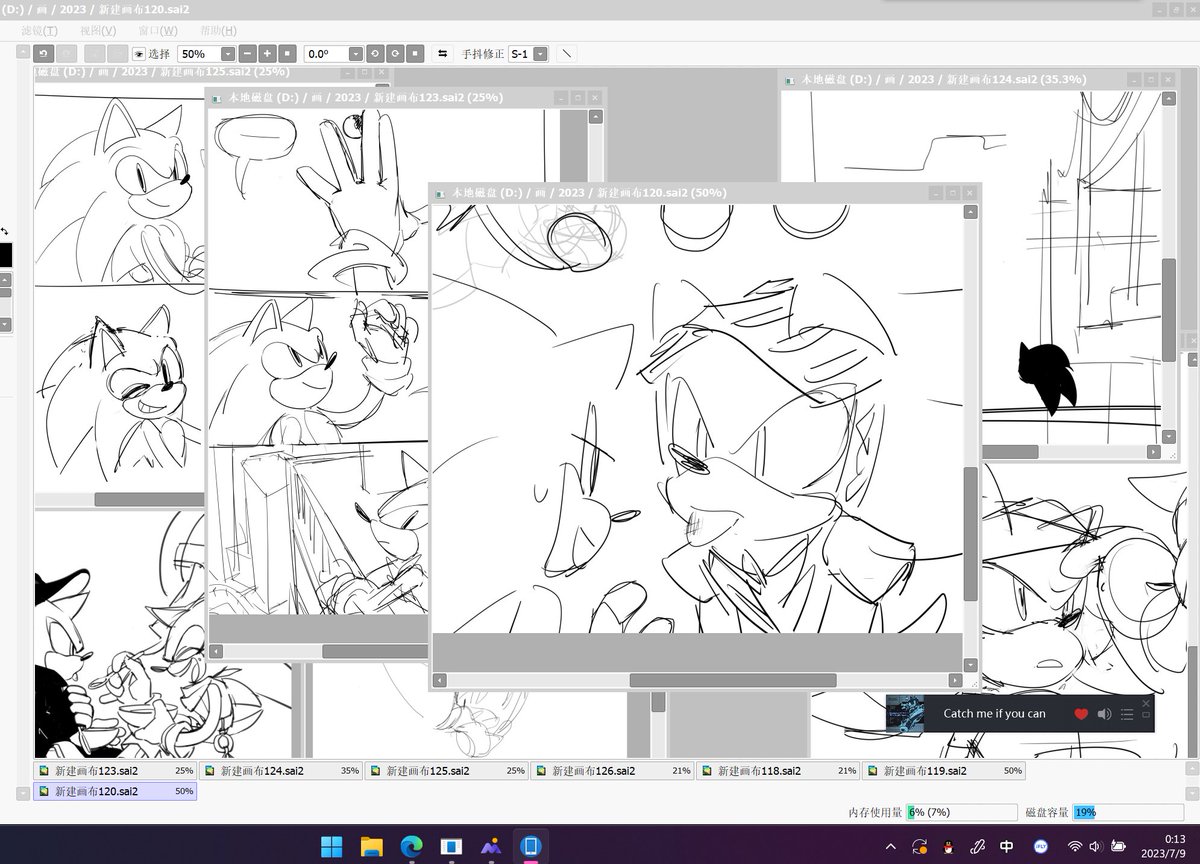
Task: Switch to the 新建画布125.sai2 document tab
Action: tap(447, 771)
